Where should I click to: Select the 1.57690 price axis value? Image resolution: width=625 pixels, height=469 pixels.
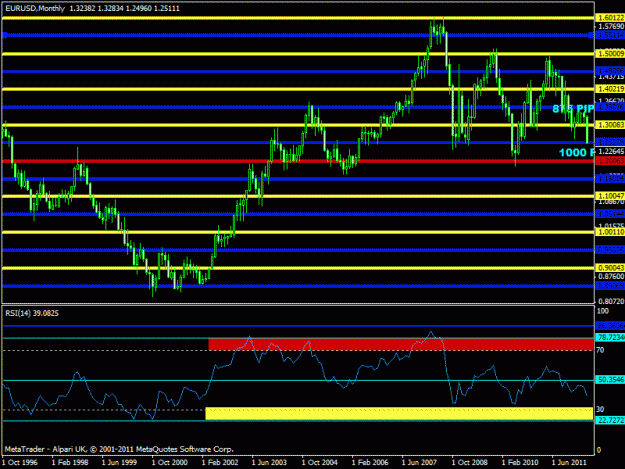coord(611,26)
